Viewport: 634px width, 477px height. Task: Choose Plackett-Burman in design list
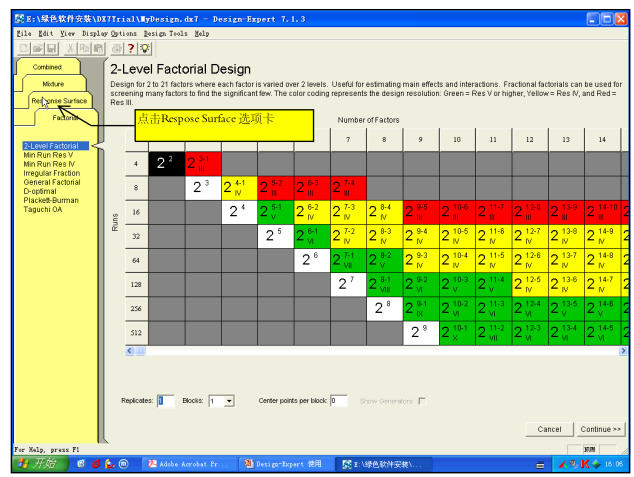(x=51, y=199)
